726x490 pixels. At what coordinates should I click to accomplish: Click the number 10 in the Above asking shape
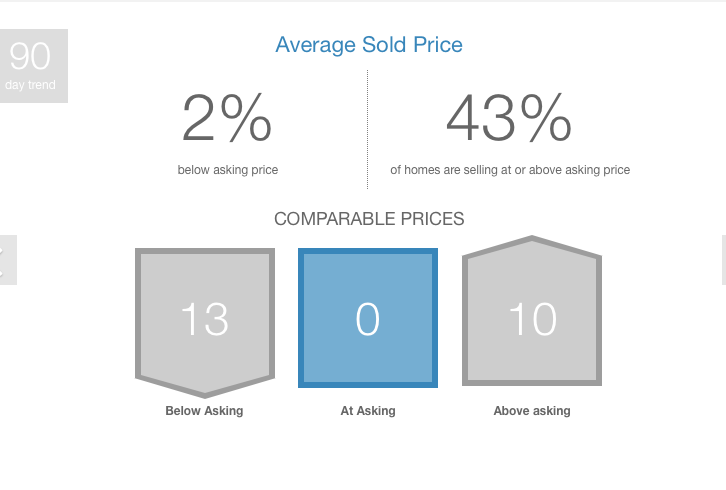coord(532,319)
